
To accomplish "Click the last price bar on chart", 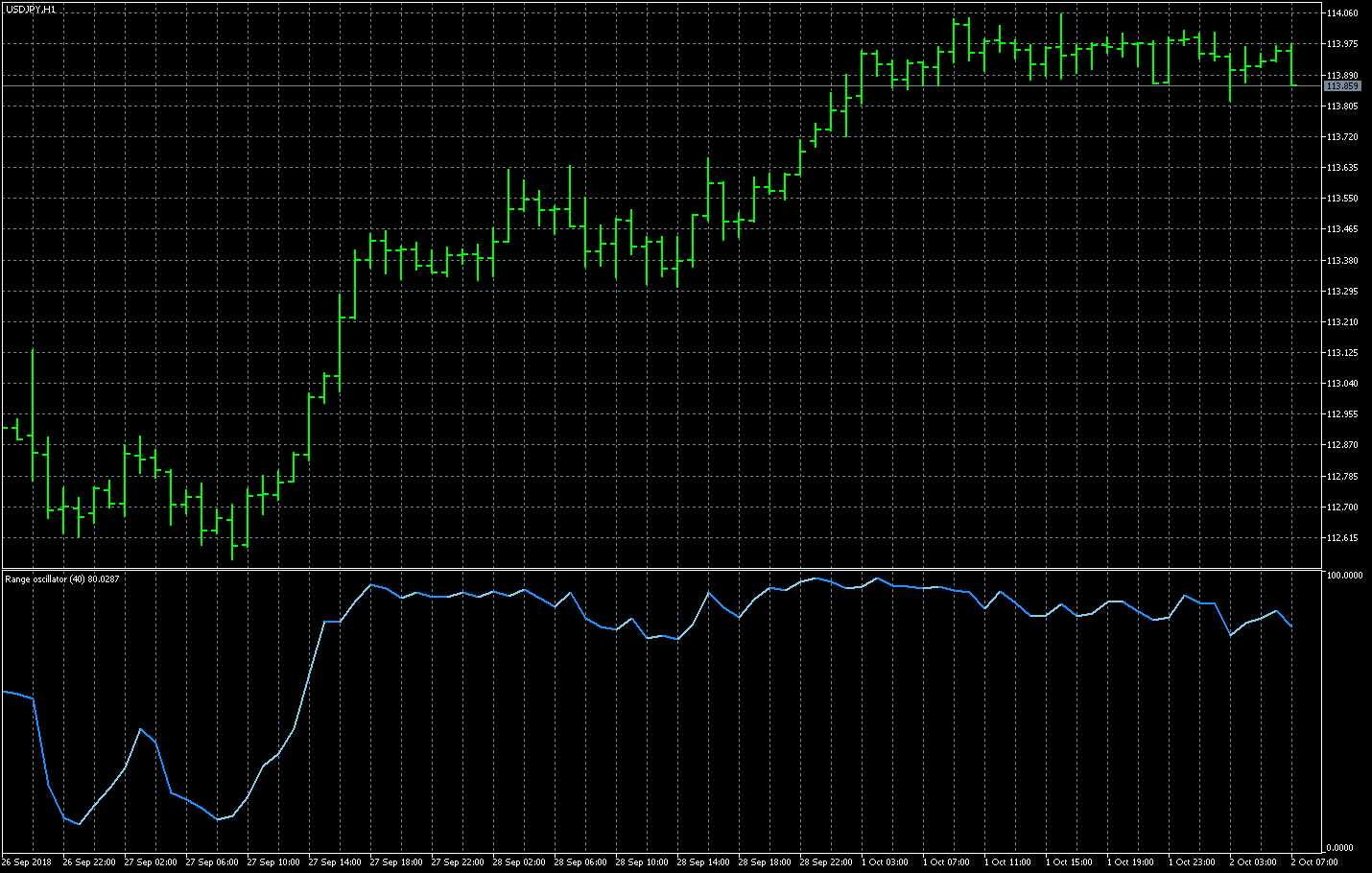I will (1292, 63).
